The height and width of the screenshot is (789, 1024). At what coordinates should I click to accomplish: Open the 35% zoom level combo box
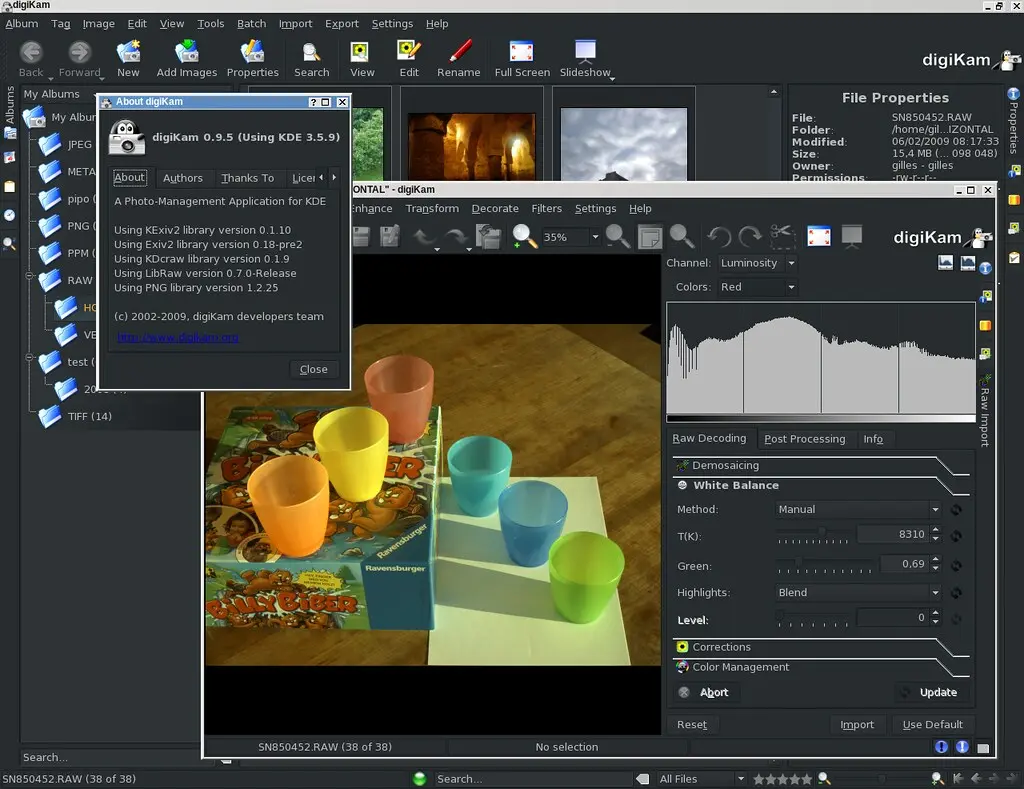(569, 237)
